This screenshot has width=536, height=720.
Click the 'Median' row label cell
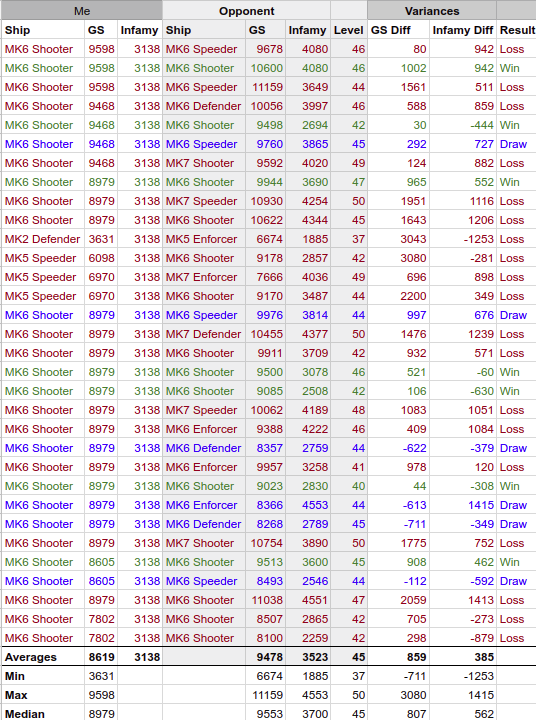tap(43, 714)
